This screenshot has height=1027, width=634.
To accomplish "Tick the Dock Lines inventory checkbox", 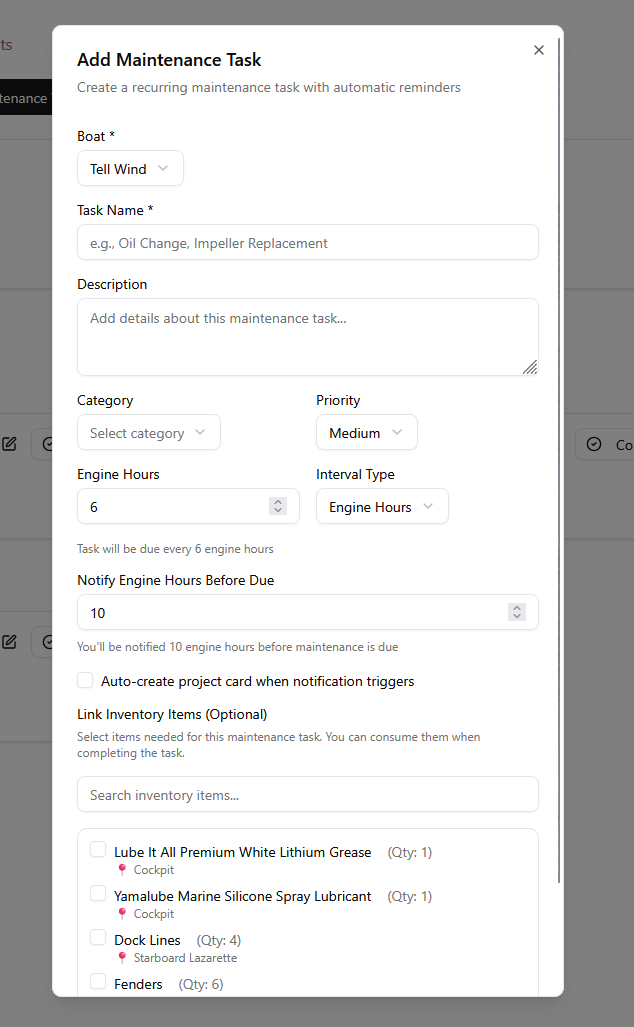I will click(x=98, y=938).
